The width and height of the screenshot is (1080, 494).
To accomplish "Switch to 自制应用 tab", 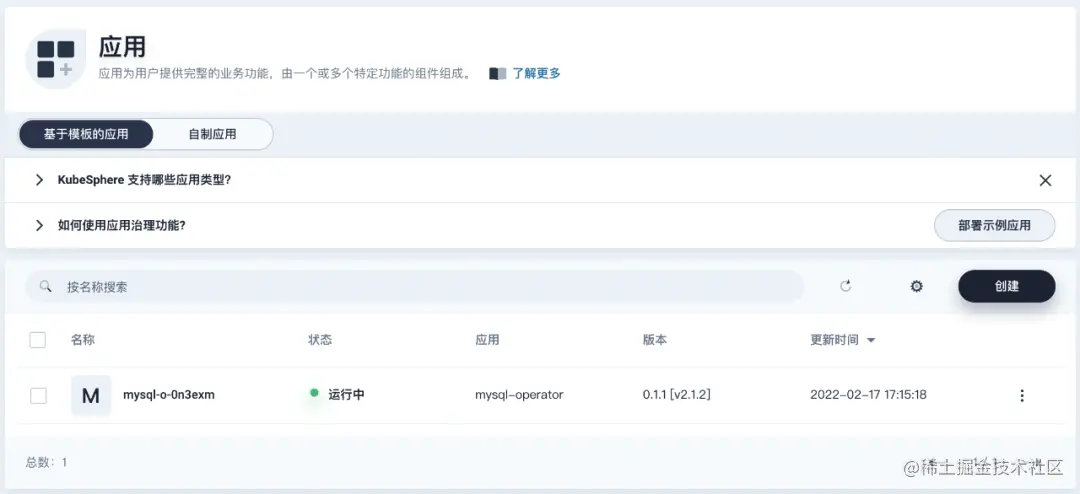I will pos(212,134).
